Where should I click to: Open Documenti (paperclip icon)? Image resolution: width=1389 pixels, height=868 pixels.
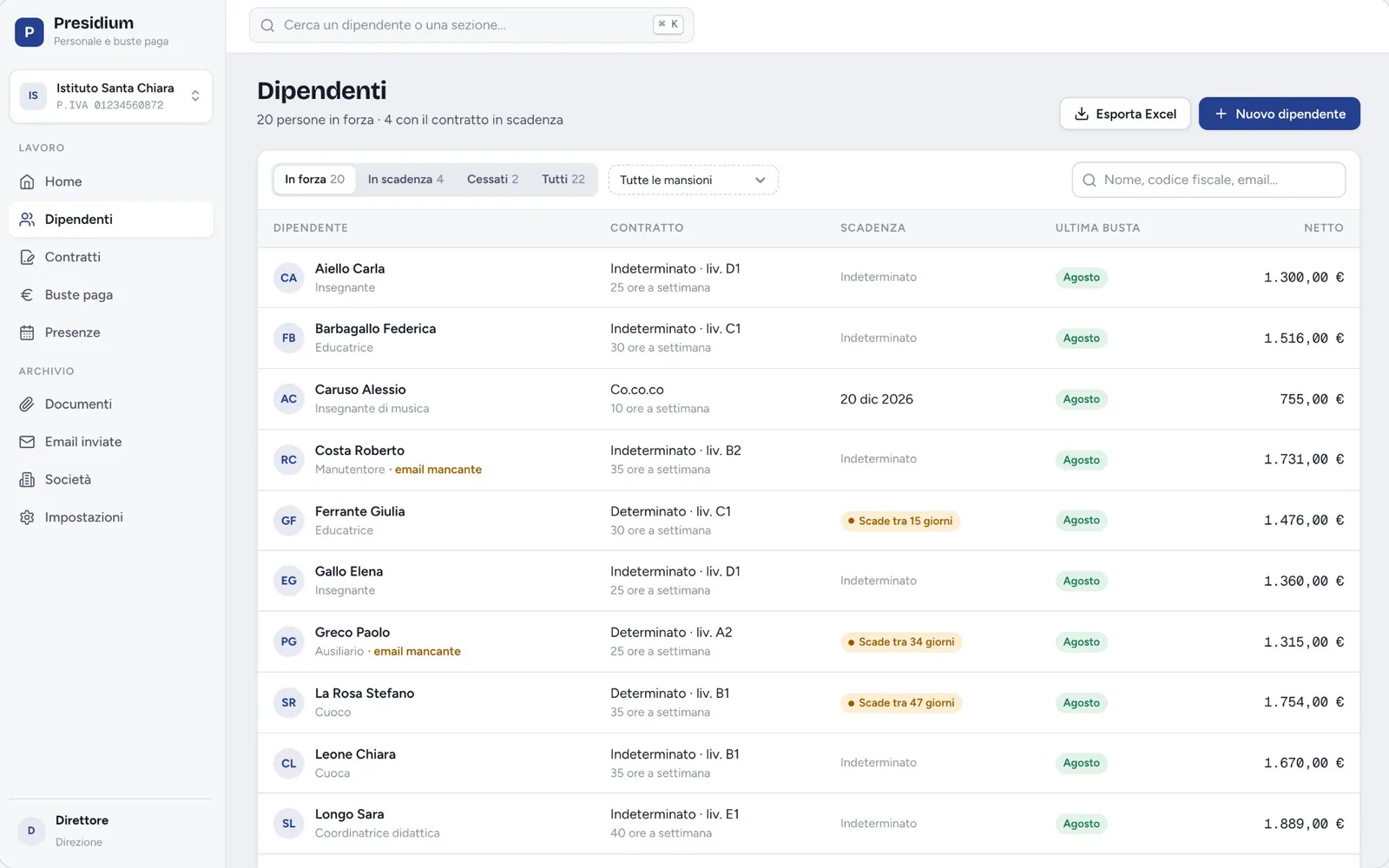tap(111, 404)
